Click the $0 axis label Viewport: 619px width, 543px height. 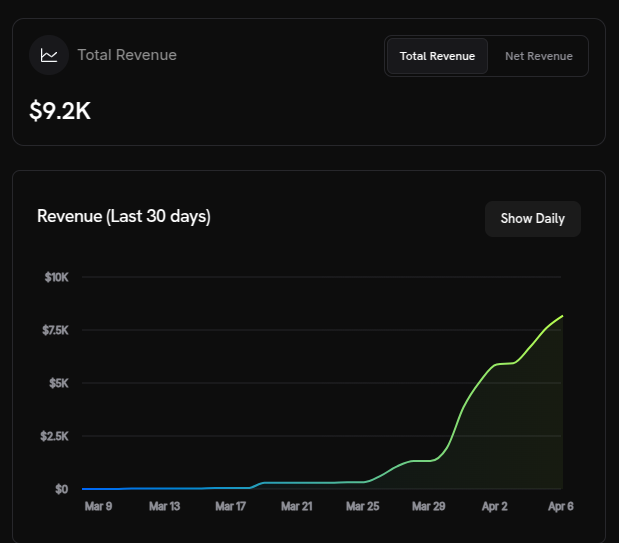(62, 489)
